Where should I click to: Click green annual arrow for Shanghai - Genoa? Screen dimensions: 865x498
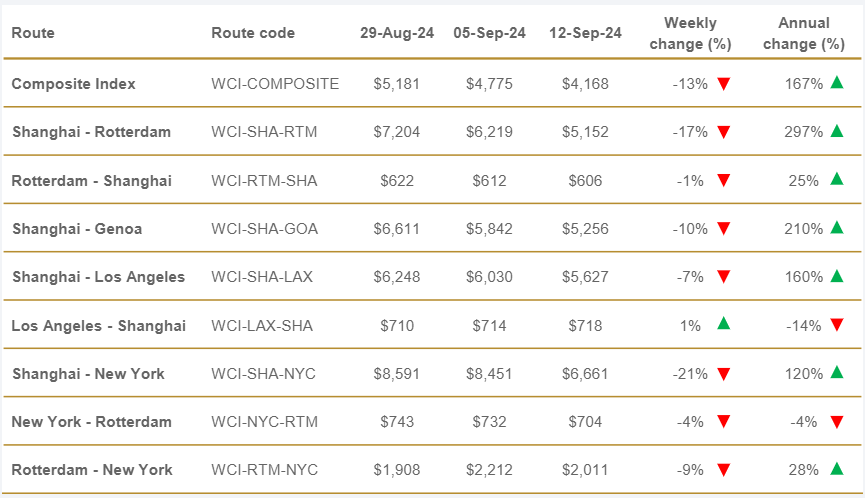836,228
